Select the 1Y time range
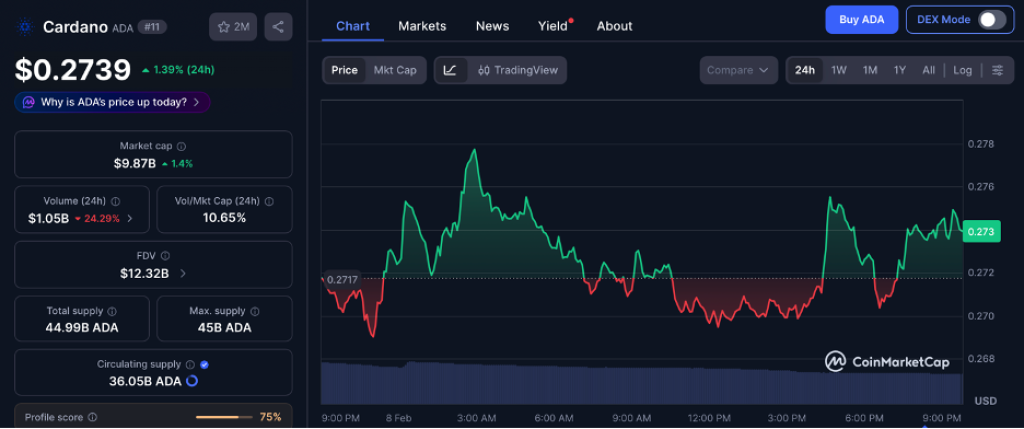This screenshot has height=429, width=1024. [900, 70]
